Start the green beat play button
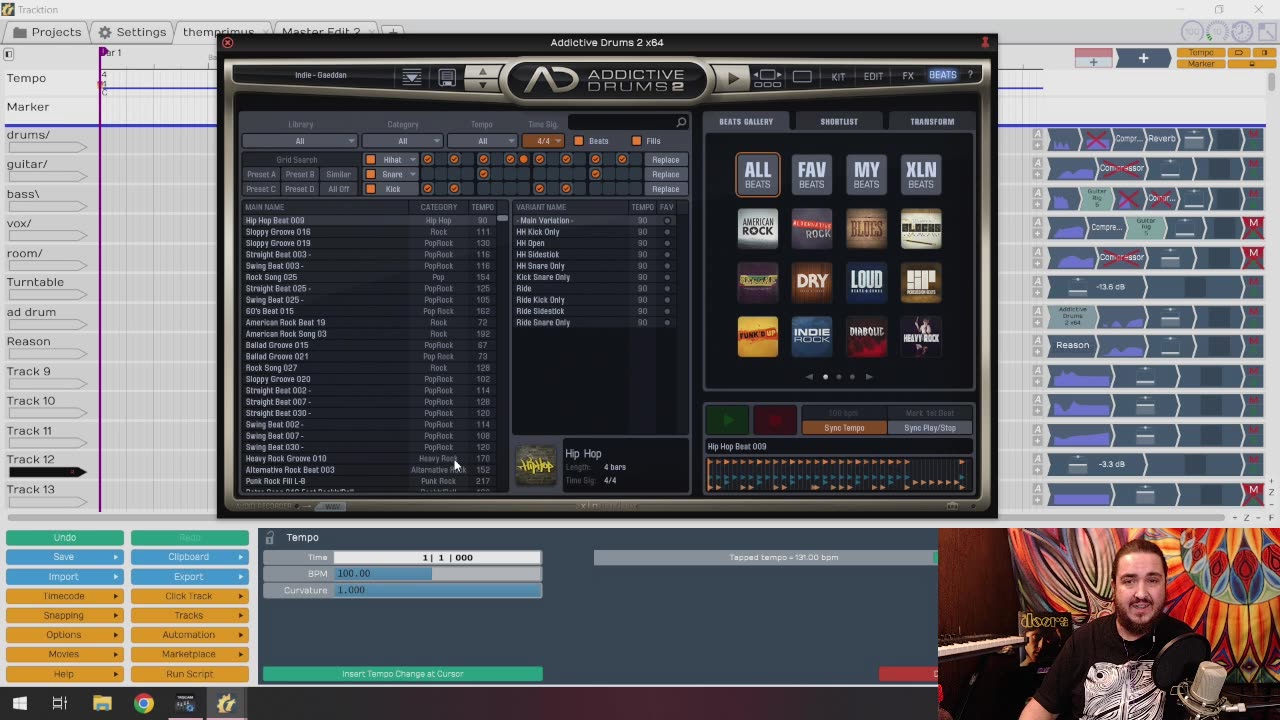Image resolution: width=1280 pixels, height=720 pixels. (x=728, y=420)
